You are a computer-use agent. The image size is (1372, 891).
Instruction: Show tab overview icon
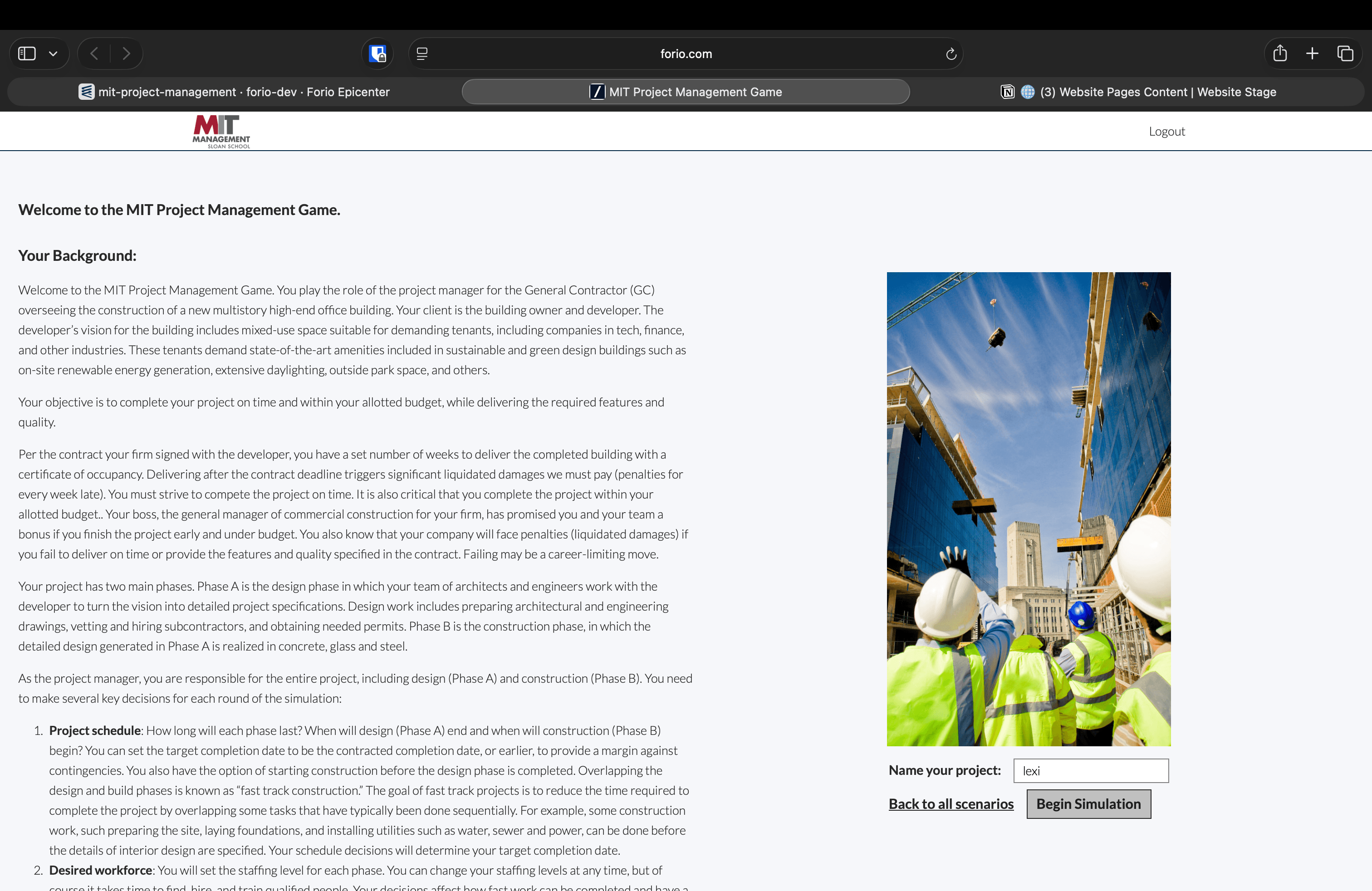tap(1345, 54)
